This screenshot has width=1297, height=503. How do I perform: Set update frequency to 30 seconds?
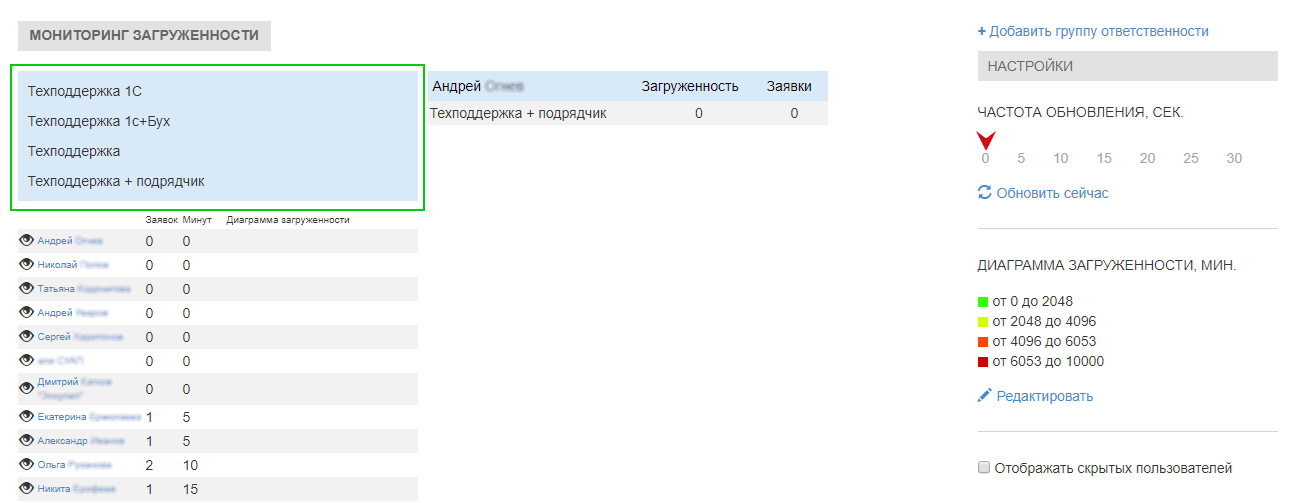coord(1234,158)
